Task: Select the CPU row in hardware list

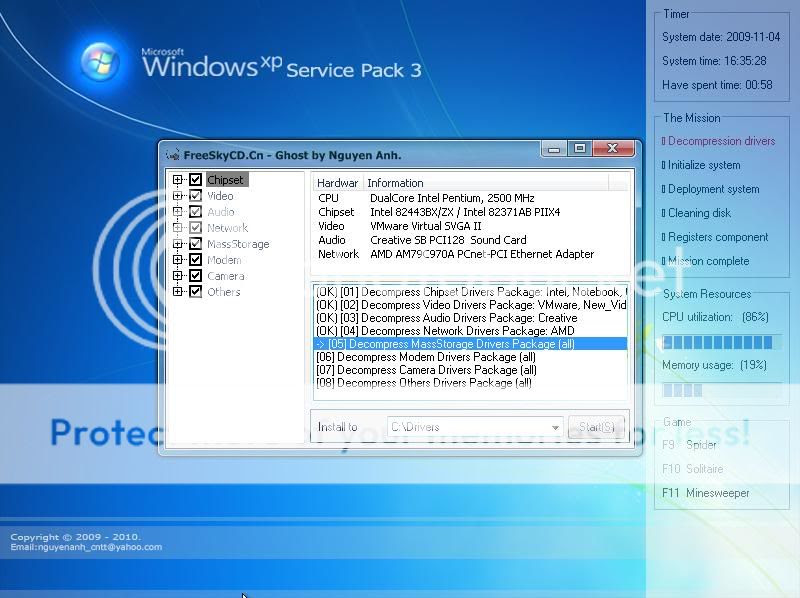Action: (x=470, y=198)
